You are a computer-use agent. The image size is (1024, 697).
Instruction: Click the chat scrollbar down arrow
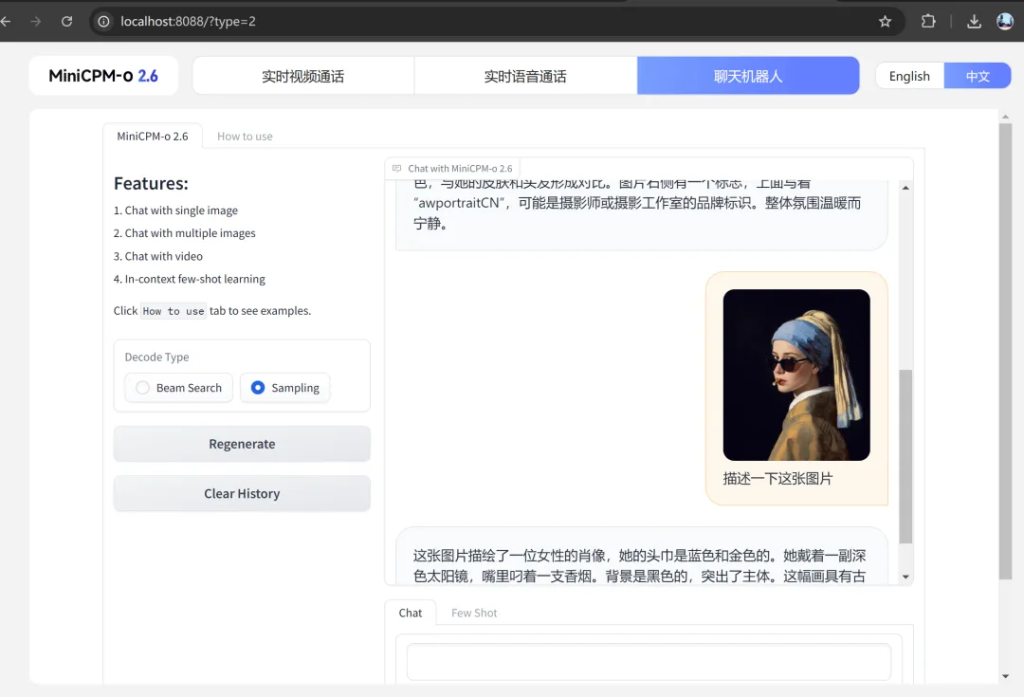(x=905, y=576)
